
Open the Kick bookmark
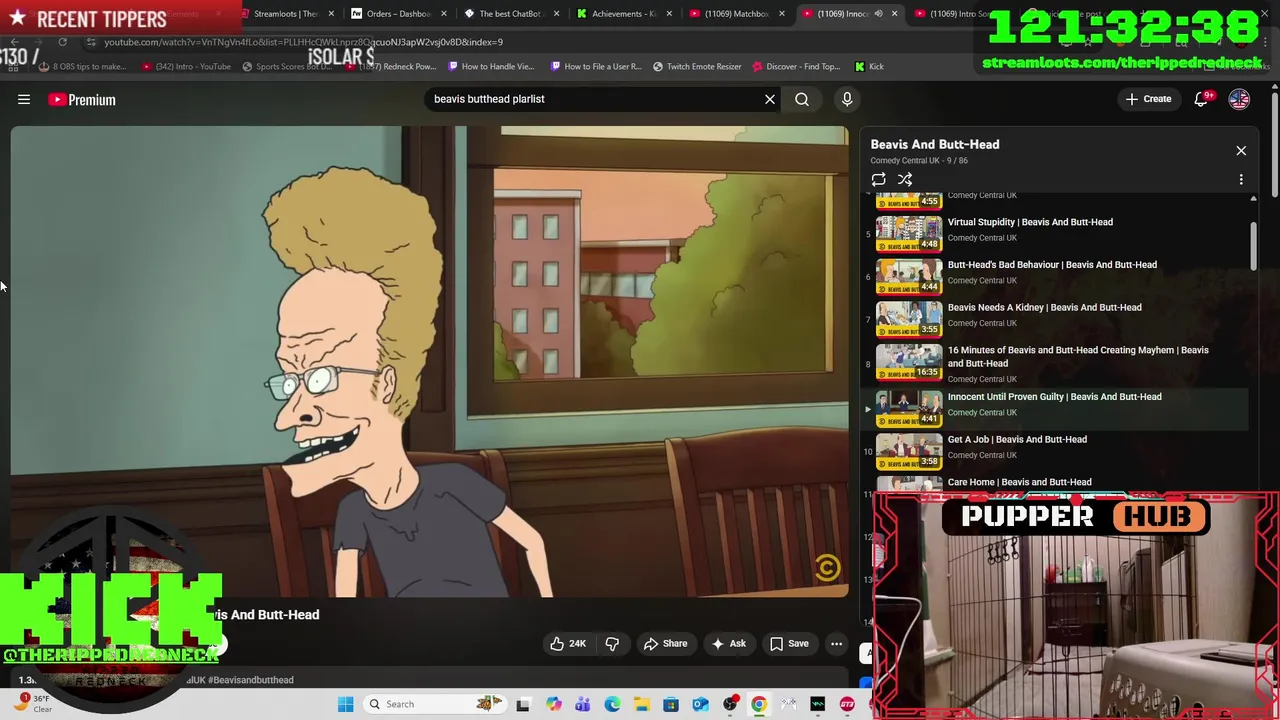click(x=869, y=67)
